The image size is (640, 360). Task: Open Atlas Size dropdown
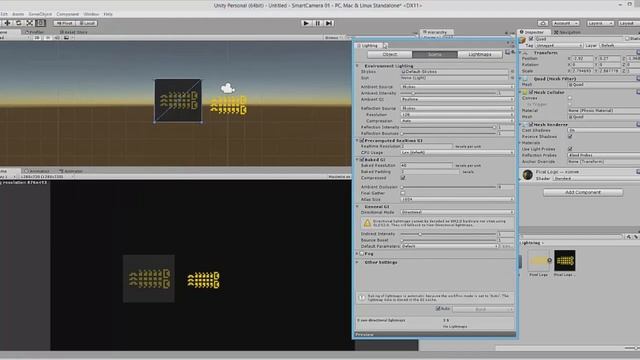pos(457,199)
